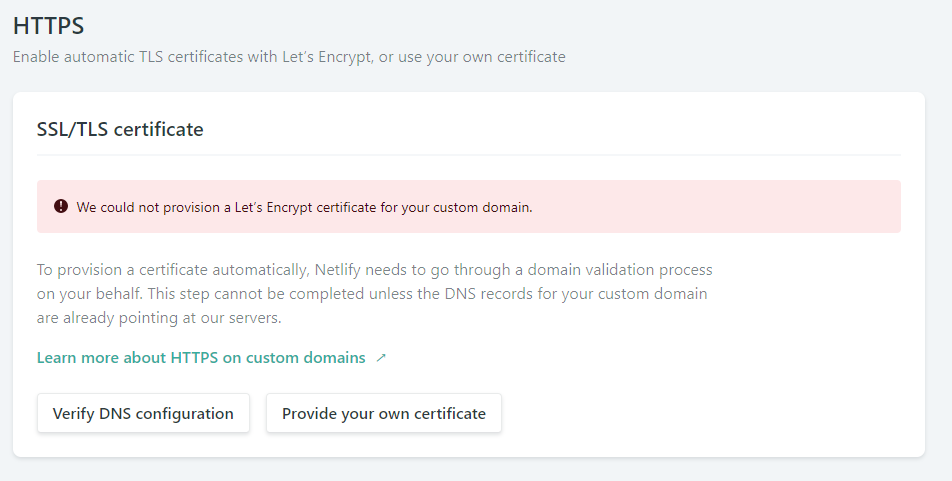Choose Provide your own certificate
This screenshot has height=481, width=952.
pyautogui.click(x=383, y=413)
